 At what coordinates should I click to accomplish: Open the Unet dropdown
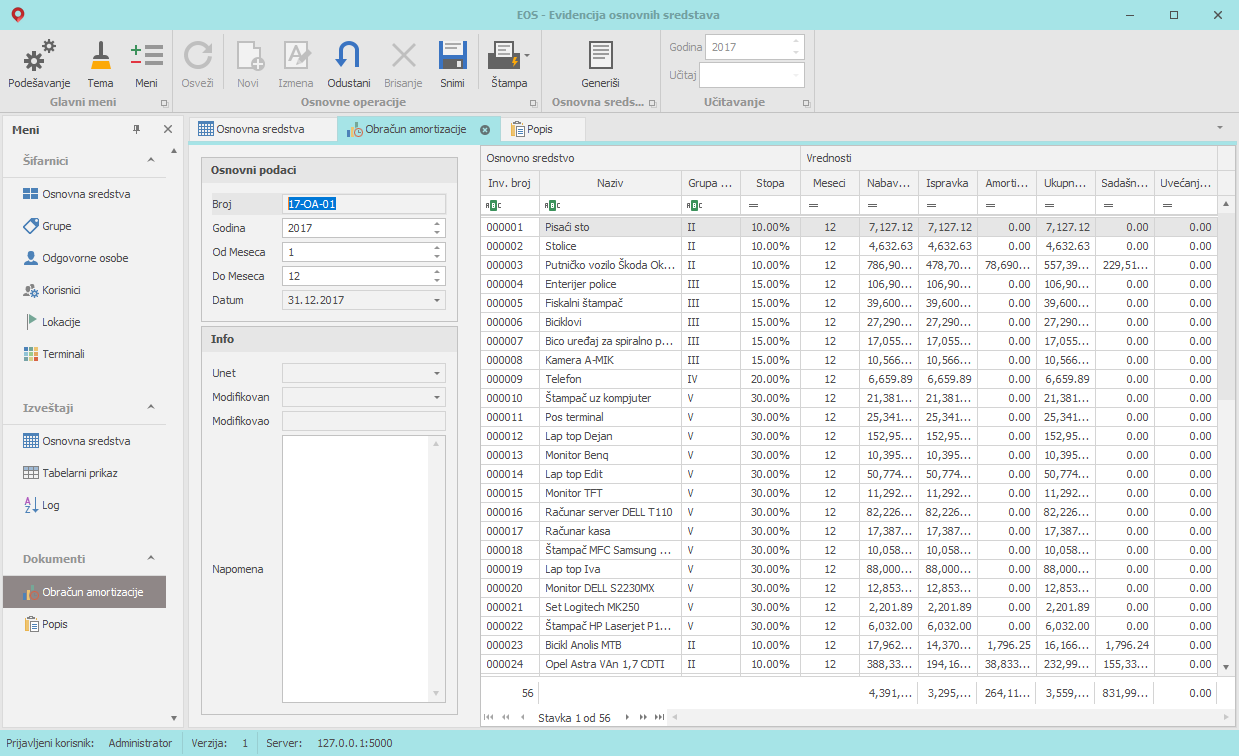click(437, 373)
